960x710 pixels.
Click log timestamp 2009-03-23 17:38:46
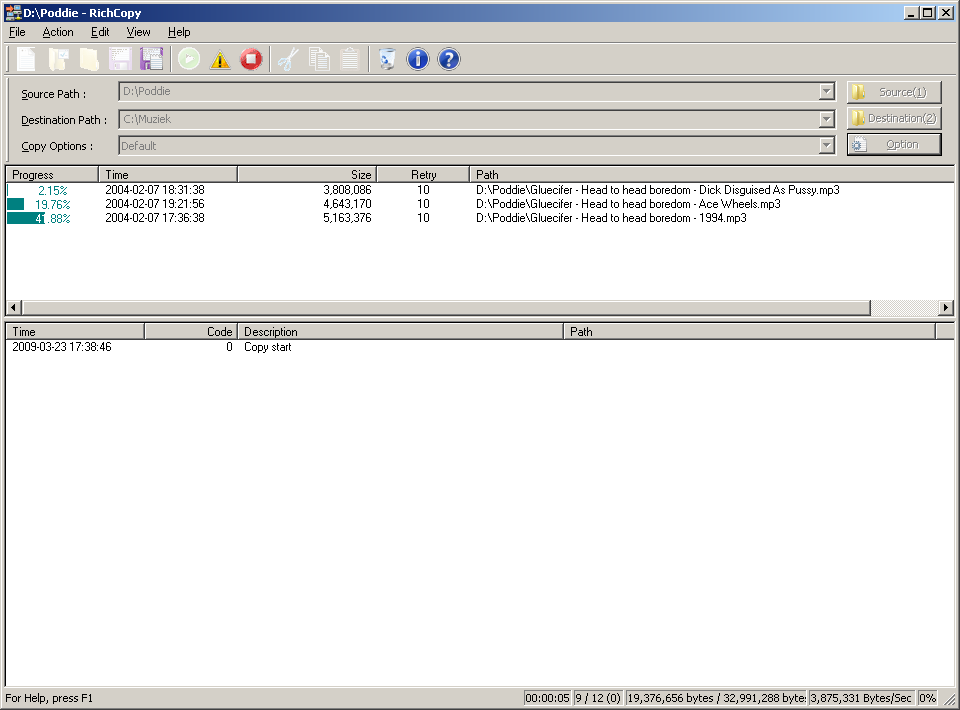[x=62, y=347]
